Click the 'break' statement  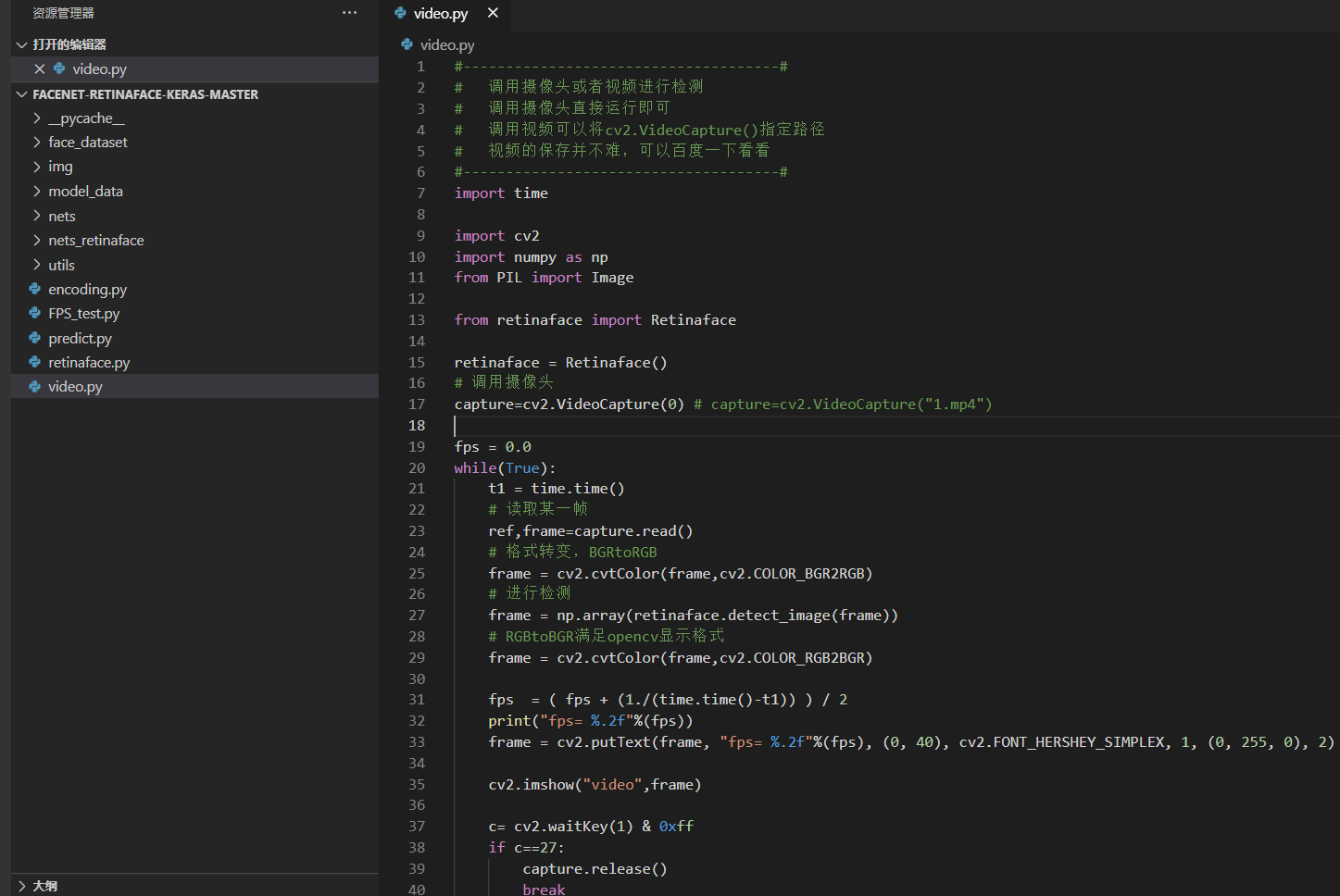point(544,890)
